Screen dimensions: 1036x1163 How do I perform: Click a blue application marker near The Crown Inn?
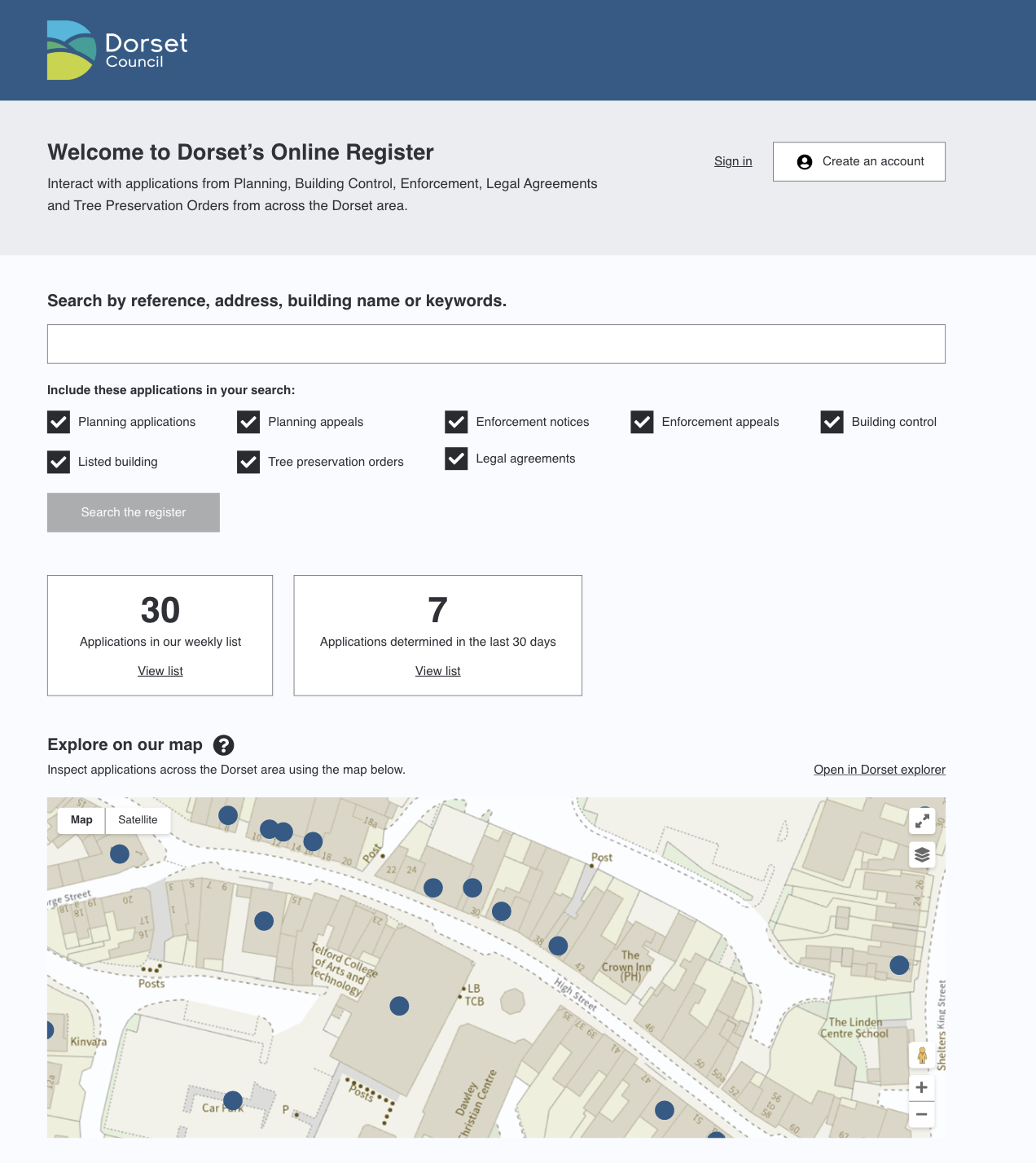coord(559,946)
